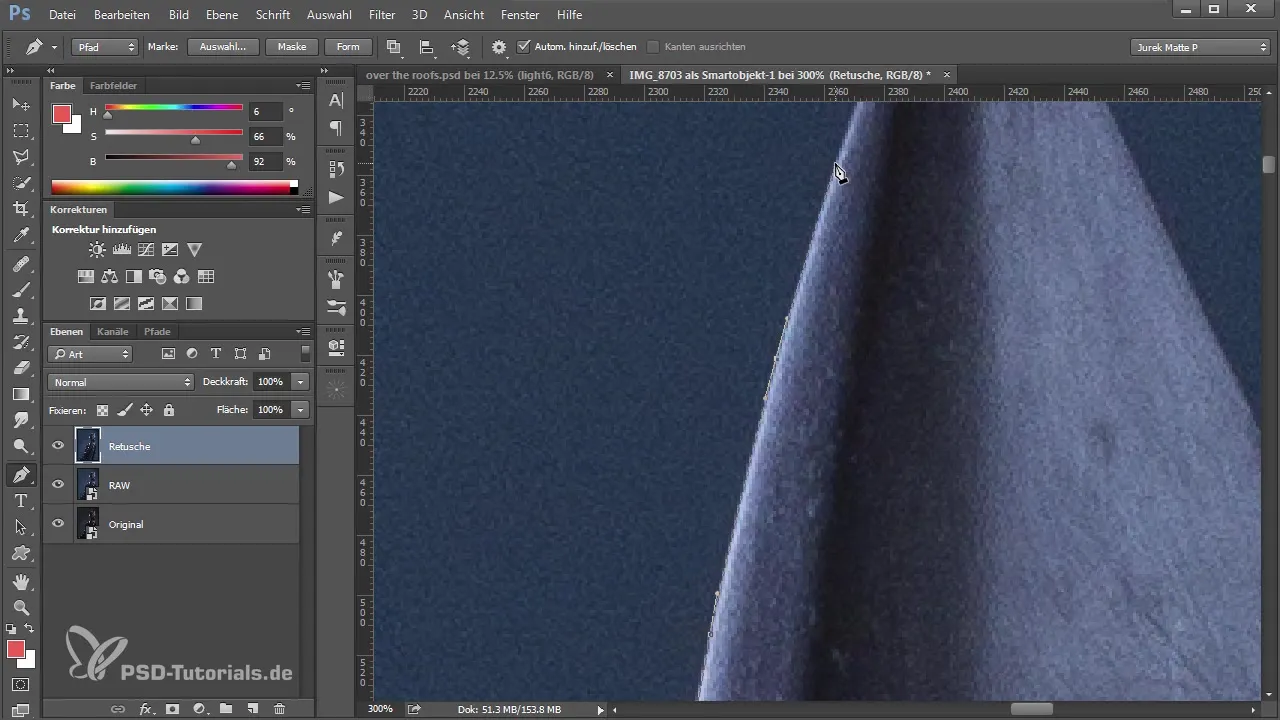Select the Polygonal Lasso tool
1280x720 pixels.
(21, 157)
